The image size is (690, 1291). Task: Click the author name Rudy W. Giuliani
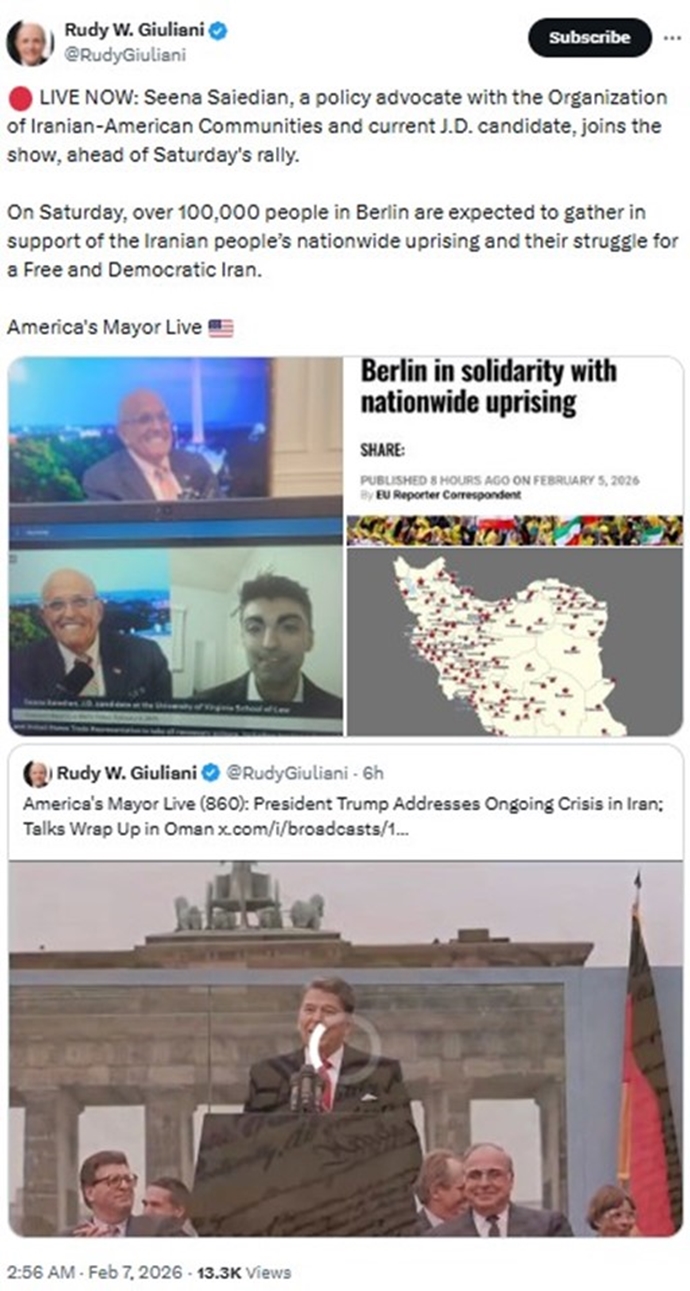(133, 31)
